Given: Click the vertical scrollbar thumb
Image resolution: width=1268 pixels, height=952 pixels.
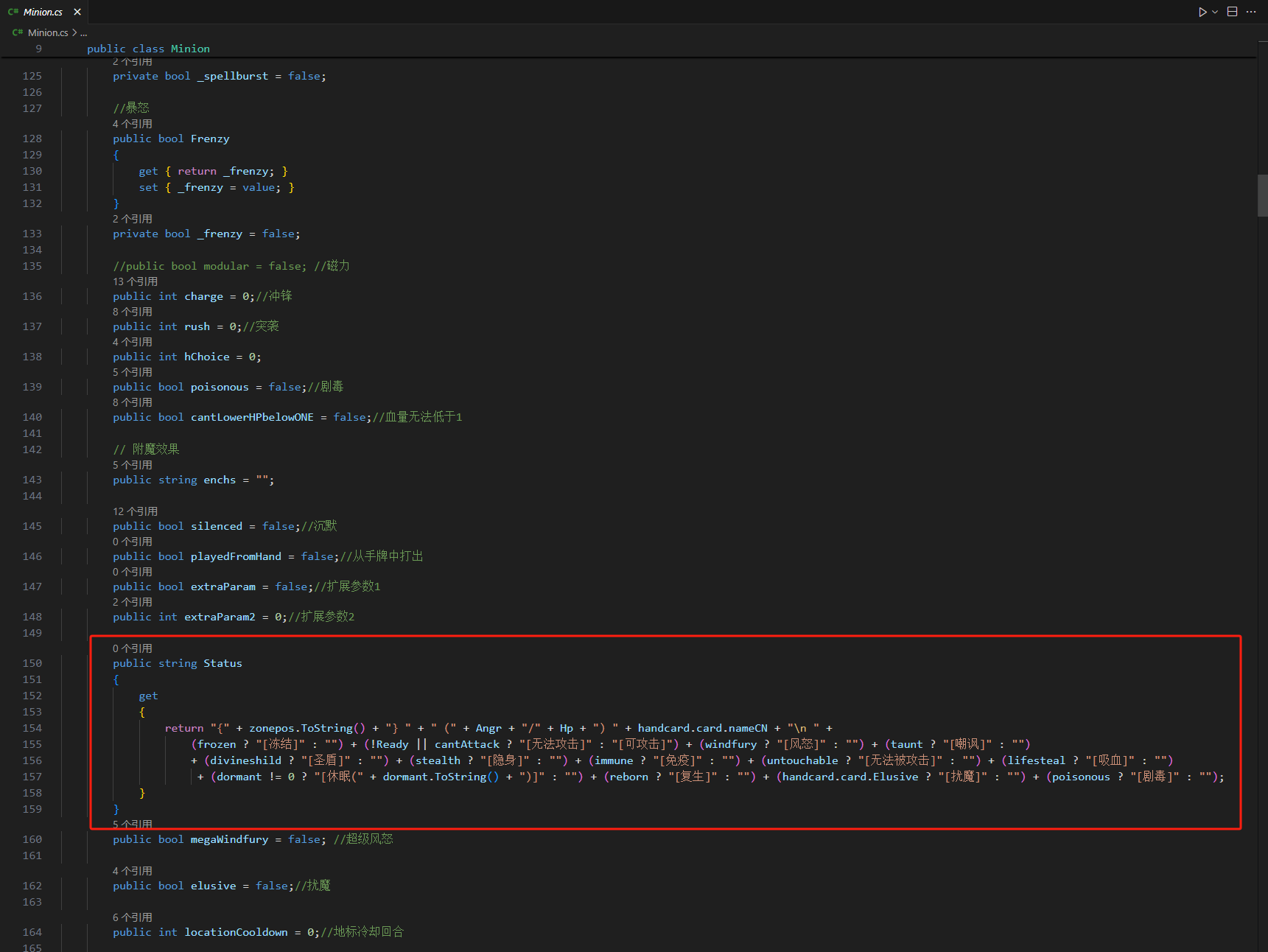Looking at the screenshot, I should 1262,195.
